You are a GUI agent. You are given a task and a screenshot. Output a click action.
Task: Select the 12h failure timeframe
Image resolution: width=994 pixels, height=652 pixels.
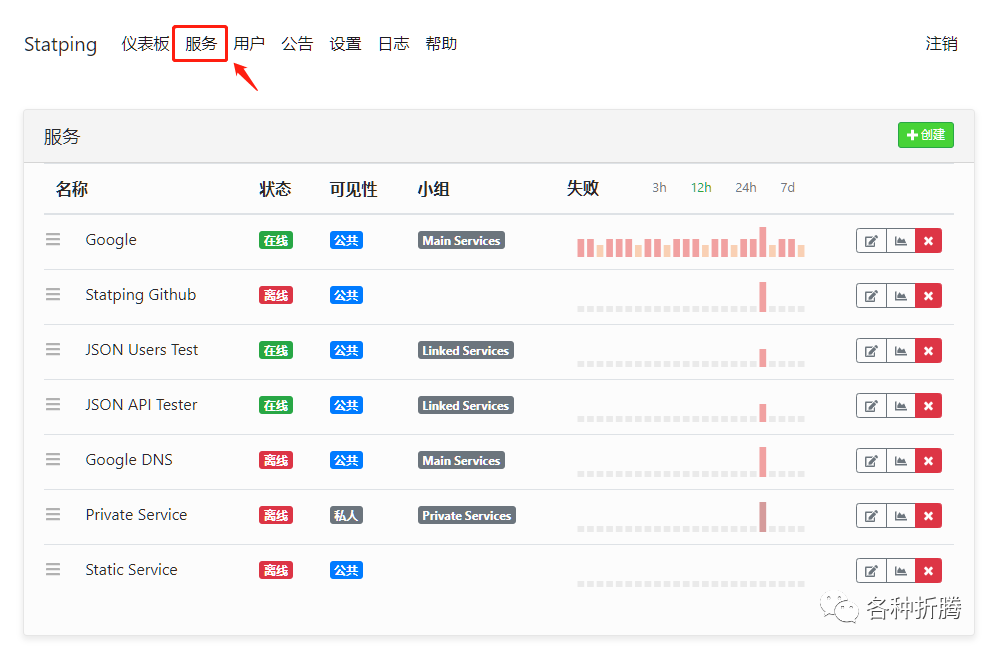701,188
